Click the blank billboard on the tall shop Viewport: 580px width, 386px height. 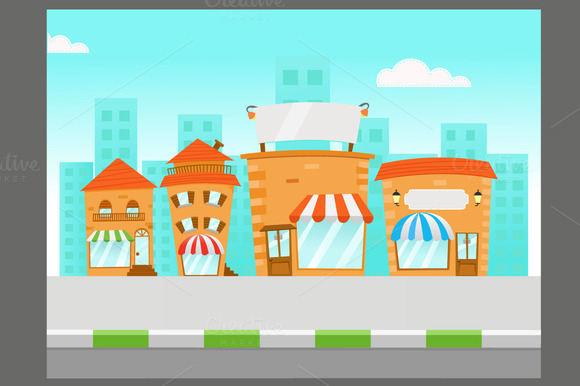click(308, 123)
